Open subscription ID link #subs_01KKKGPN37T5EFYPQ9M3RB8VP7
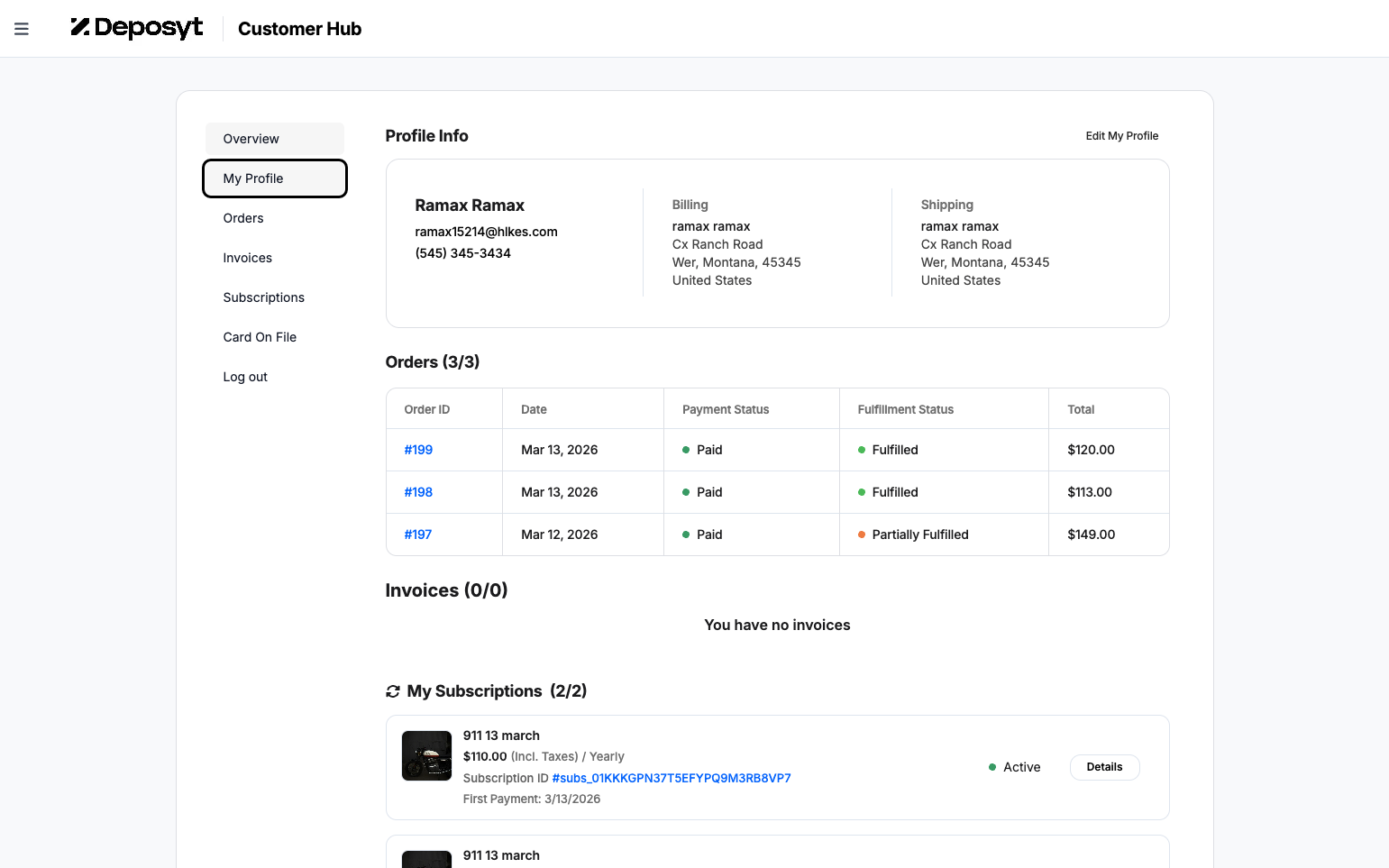This screenshot has height=868, width=1389. click(x=672, y=778)
